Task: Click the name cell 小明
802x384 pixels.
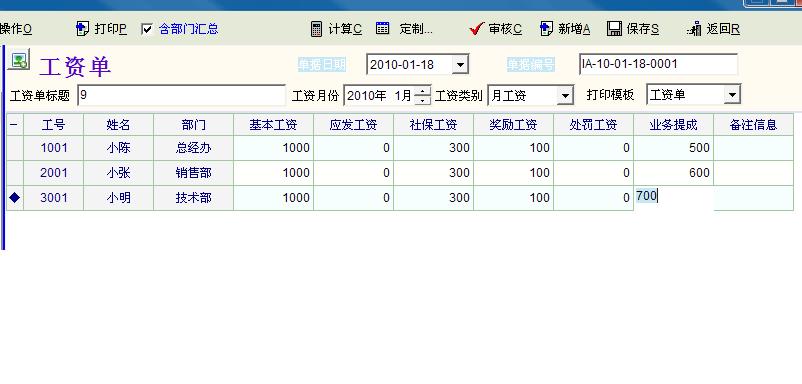Action: pyautogui.click(x=119, y=198)
